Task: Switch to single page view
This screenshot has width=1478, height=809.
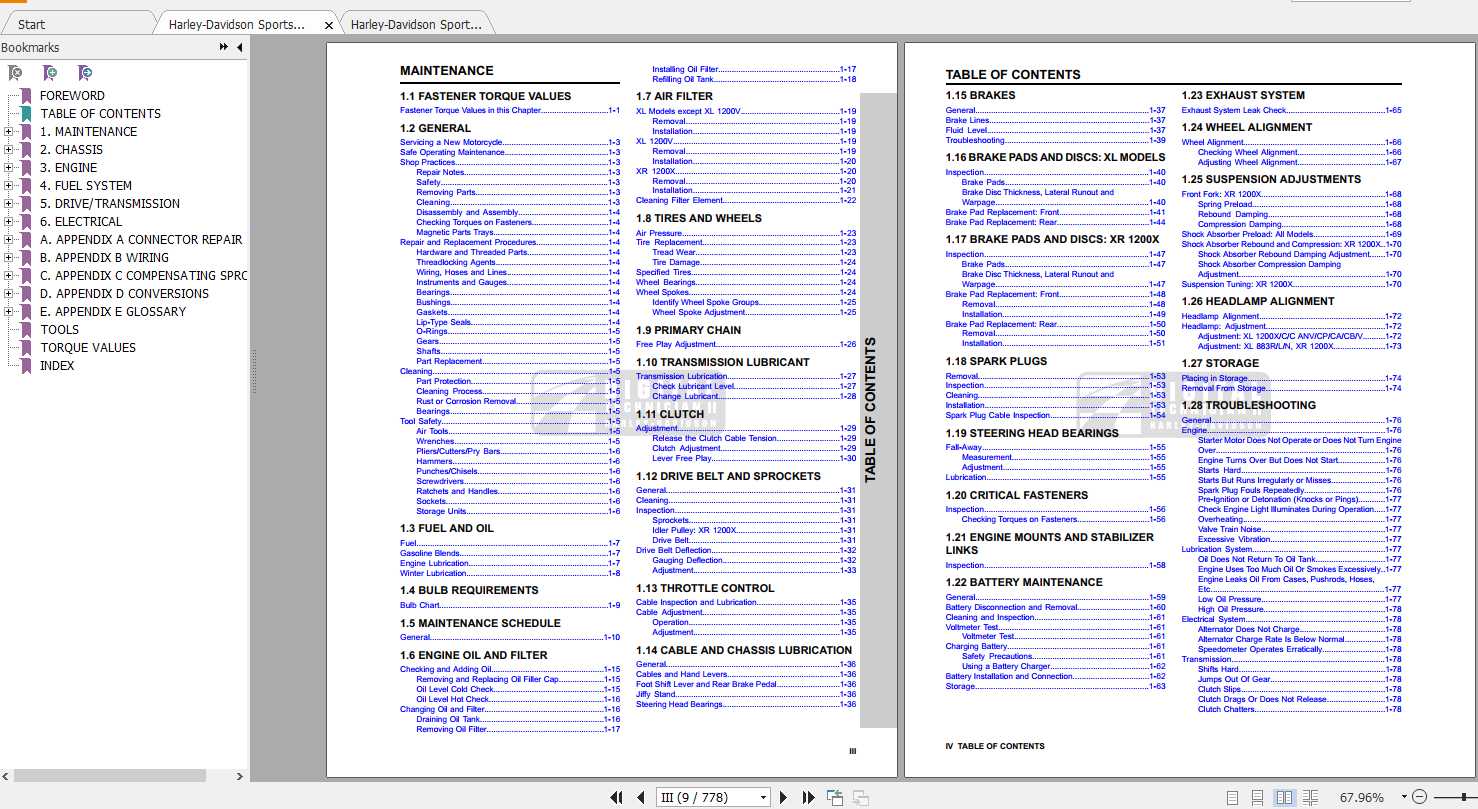Action: point(1231,797)
